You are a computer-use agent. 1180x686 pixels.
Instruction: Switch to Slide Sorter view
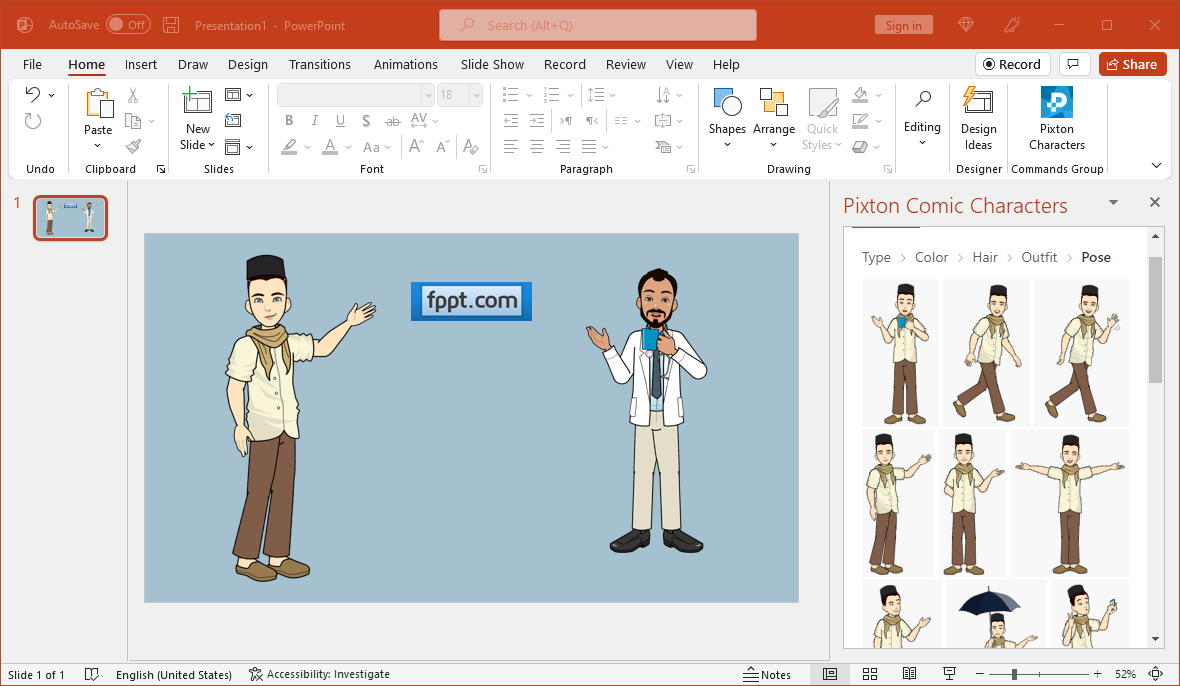click(870, 674)
